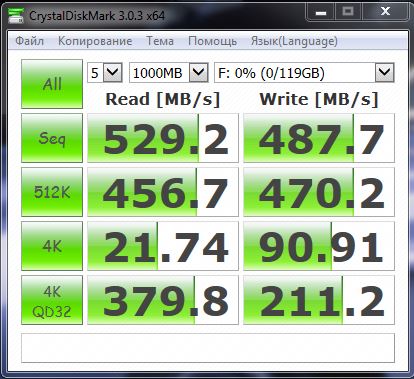This screenshot has height=379, width=414.
Task: Open the test count dropdown showing 5
Action: click(x=105, y=72)
